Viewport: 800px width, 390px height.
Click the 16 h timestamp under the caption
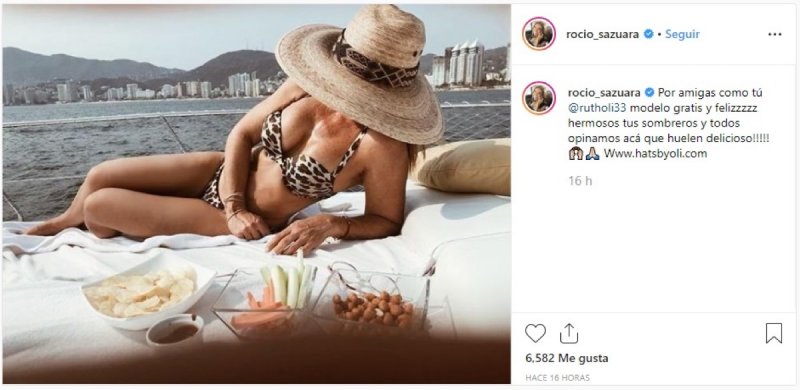(580, 180)
